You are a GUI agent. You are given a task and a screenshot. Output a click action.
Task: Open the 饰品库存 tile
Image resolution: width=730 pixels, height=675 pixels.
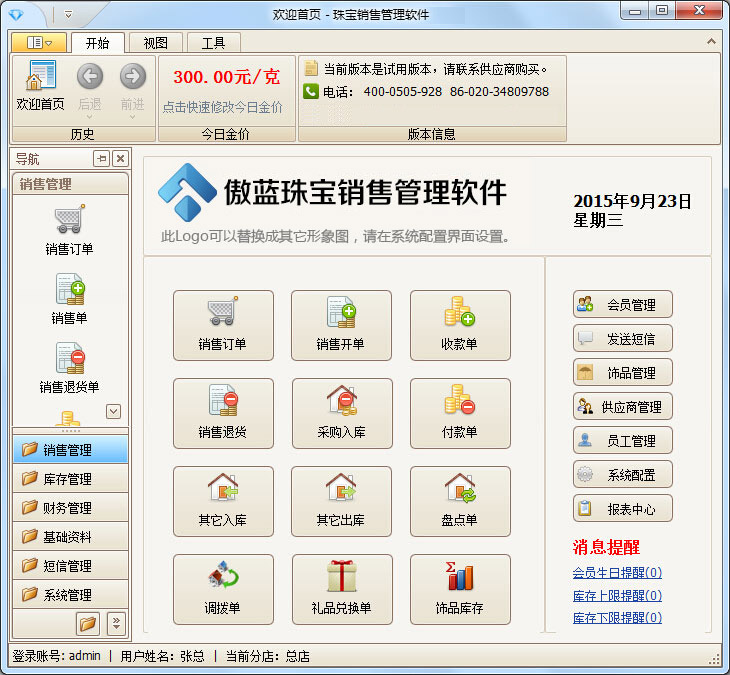click(x=460, y=589)
